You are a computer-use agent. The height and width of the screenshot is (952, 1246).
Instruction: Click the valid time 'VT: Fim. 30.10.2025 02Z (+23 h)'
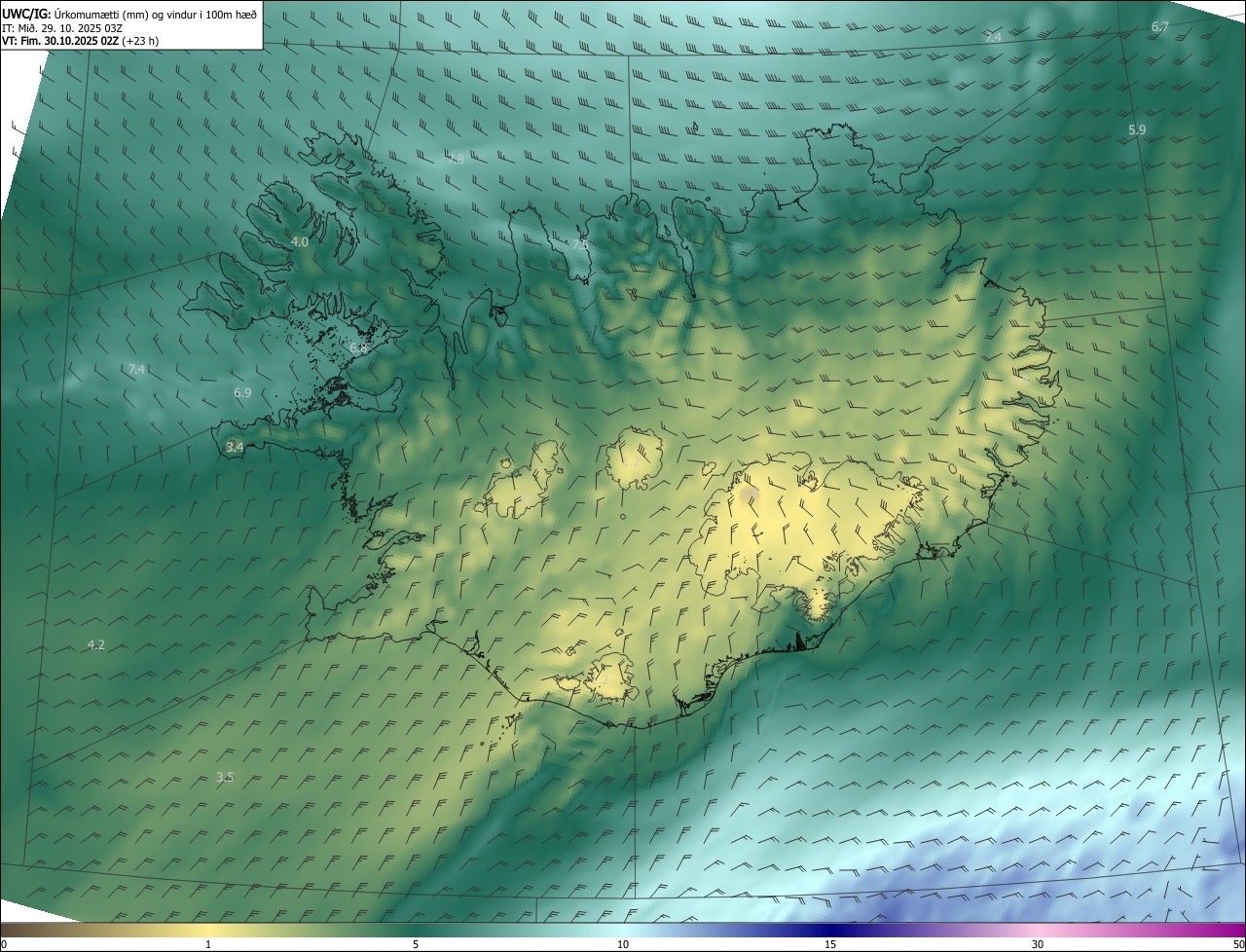coord(81,41)
